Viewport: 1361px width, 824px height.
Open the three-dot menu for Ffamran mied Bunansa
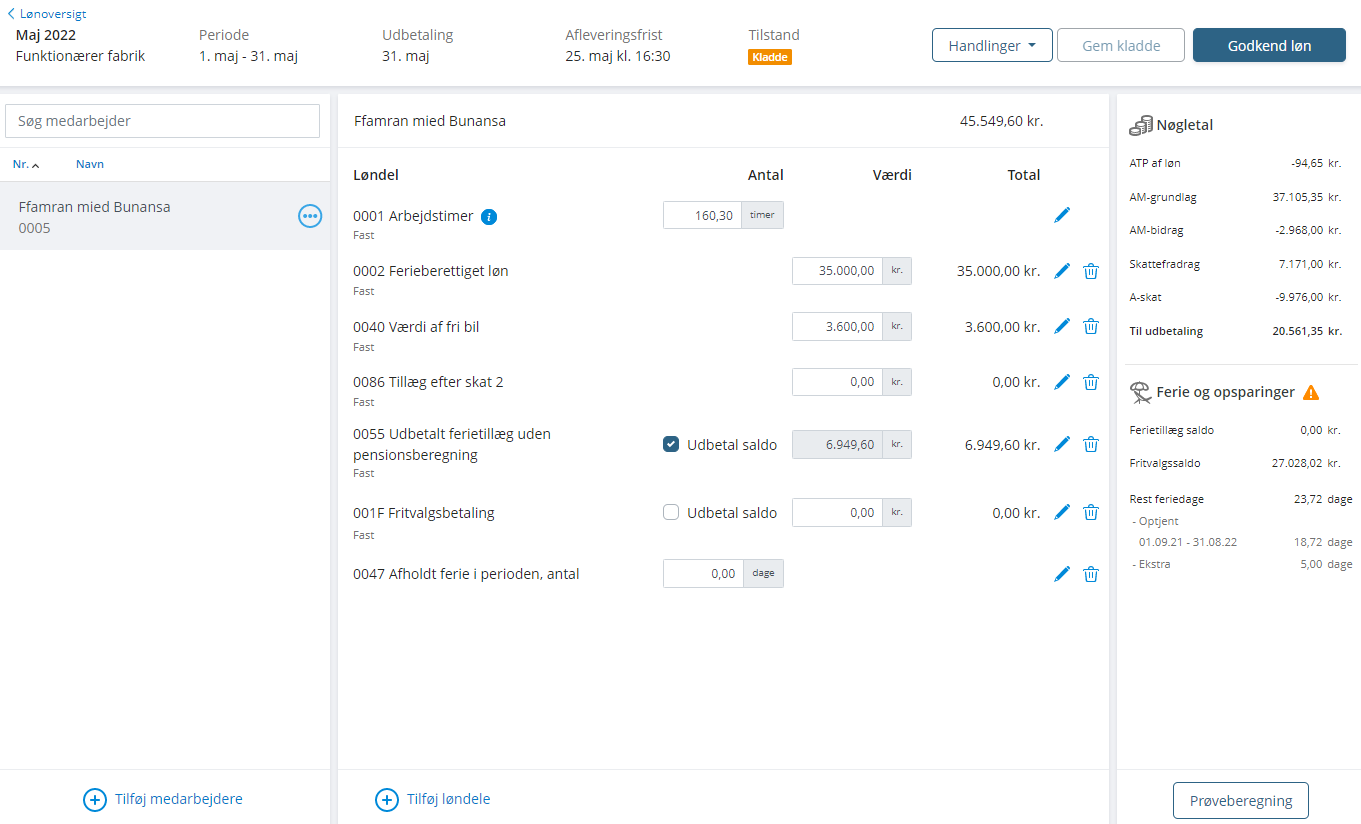310,216
